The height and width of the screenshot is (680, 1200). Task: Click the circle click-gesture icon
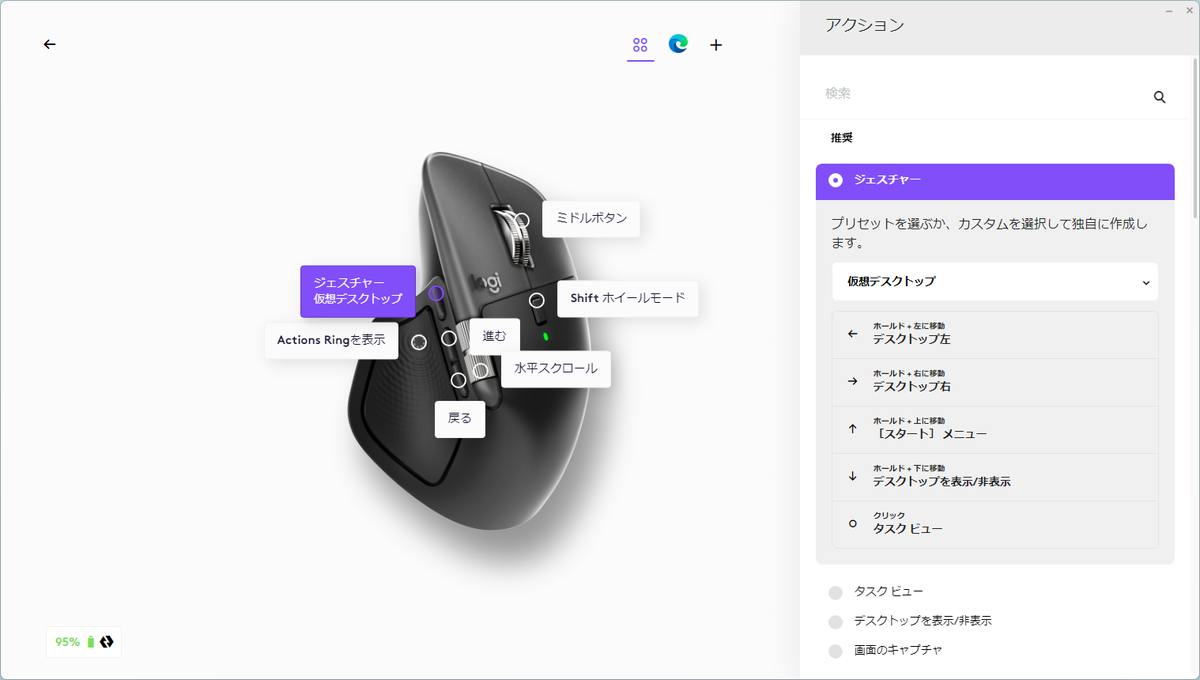click(x=852, y=523)
